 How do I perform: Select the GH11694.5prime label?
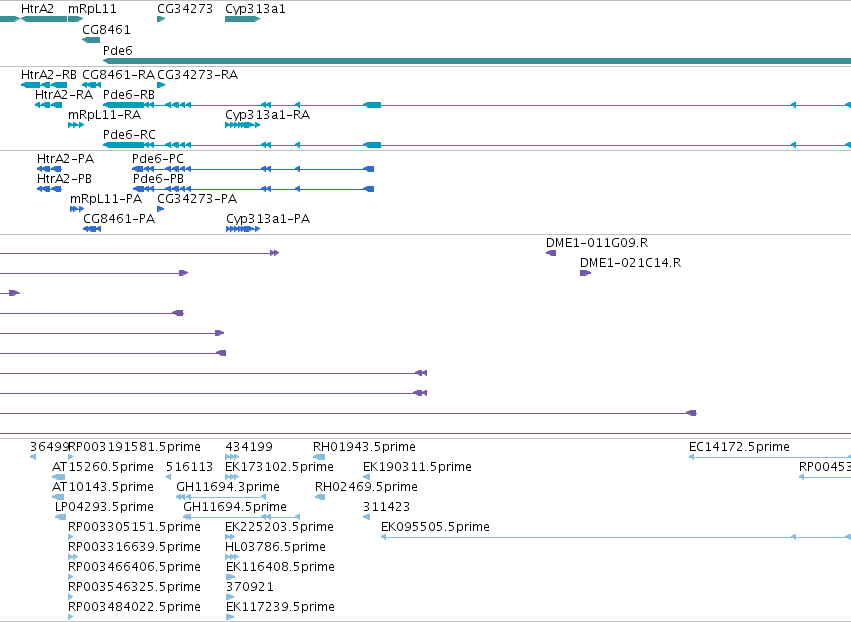(x=235, y=507)
